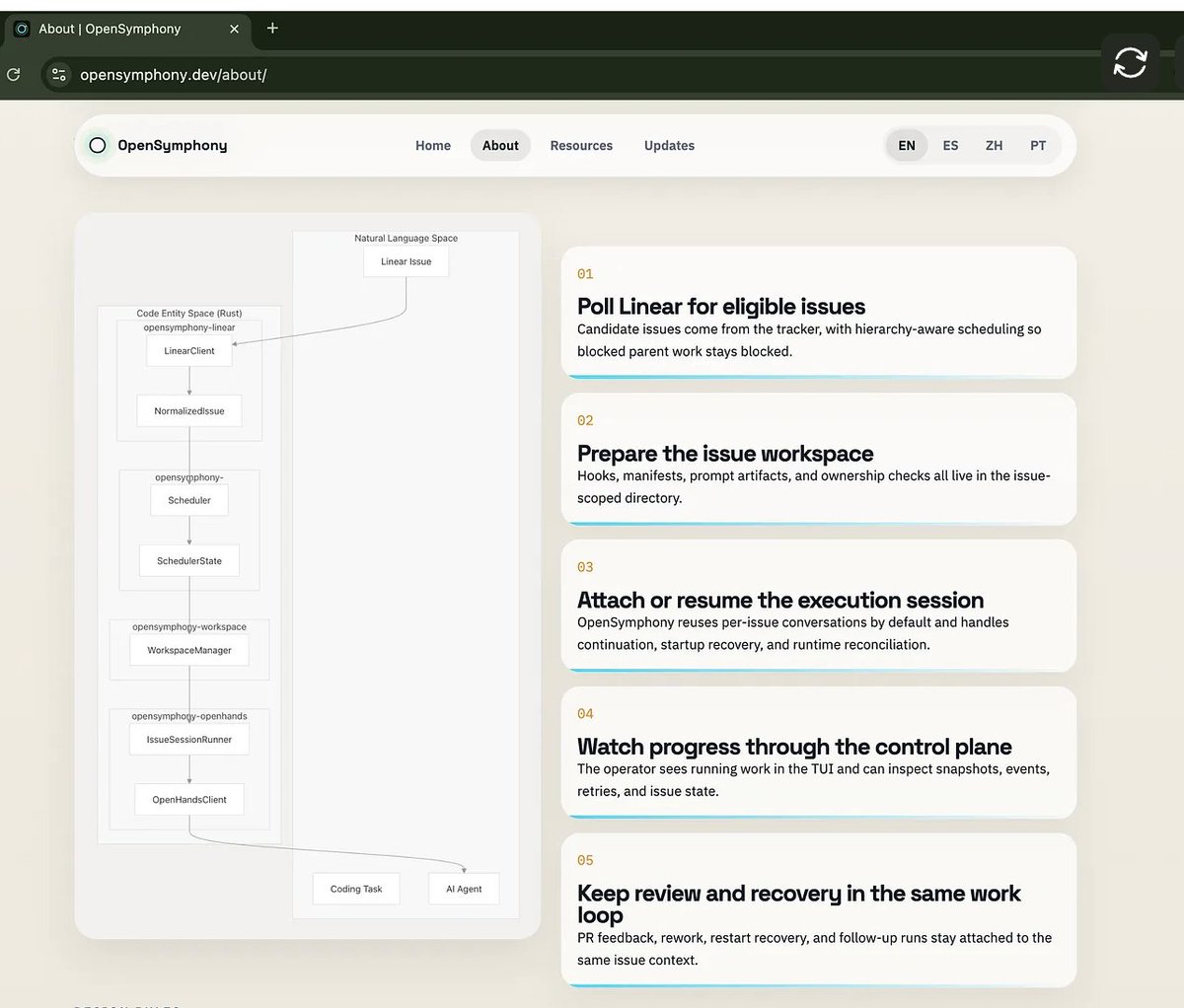
Task: Switch language to ZH
Action: [994, 145]
